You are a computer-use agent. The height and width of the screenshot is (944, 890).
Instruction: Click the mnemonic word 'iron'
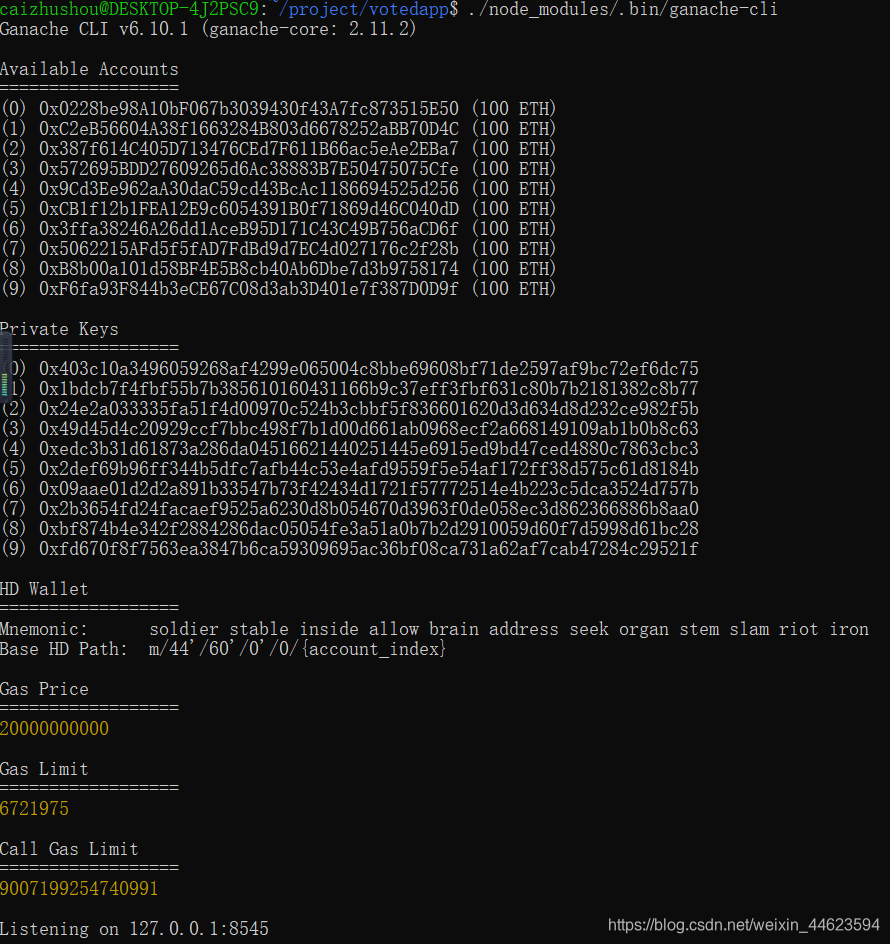[849, 629]
